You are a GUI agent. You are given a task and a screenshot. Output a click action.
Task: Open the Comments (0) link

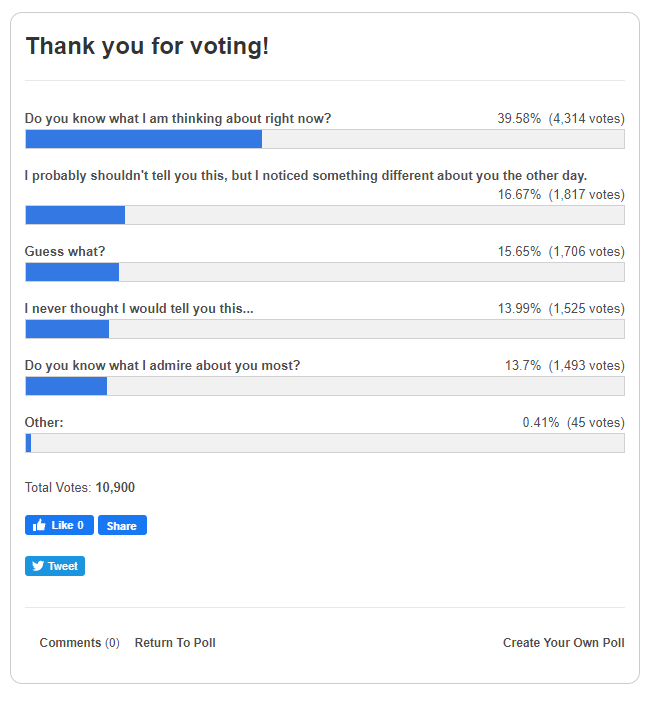click(x=79, y=643)
